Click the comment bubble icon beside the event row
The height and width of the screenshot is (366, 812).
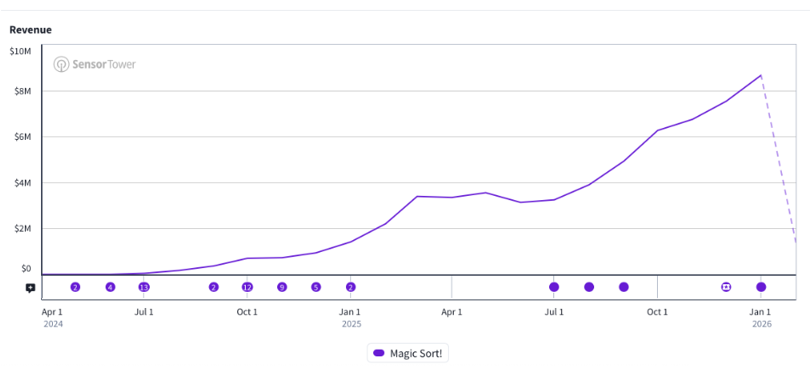point(31,288)
